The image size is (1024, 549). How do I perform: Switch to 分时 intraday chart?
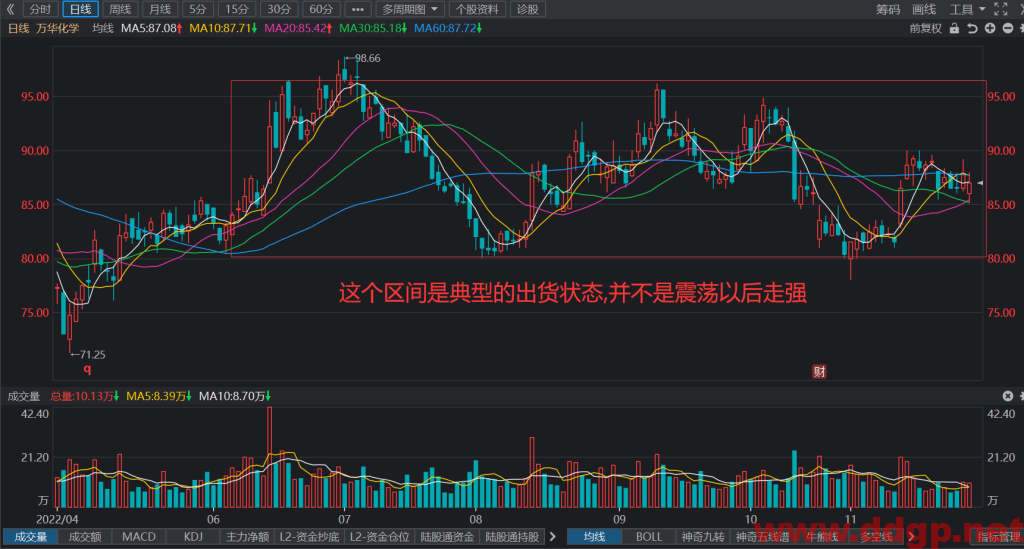point(40,9)
